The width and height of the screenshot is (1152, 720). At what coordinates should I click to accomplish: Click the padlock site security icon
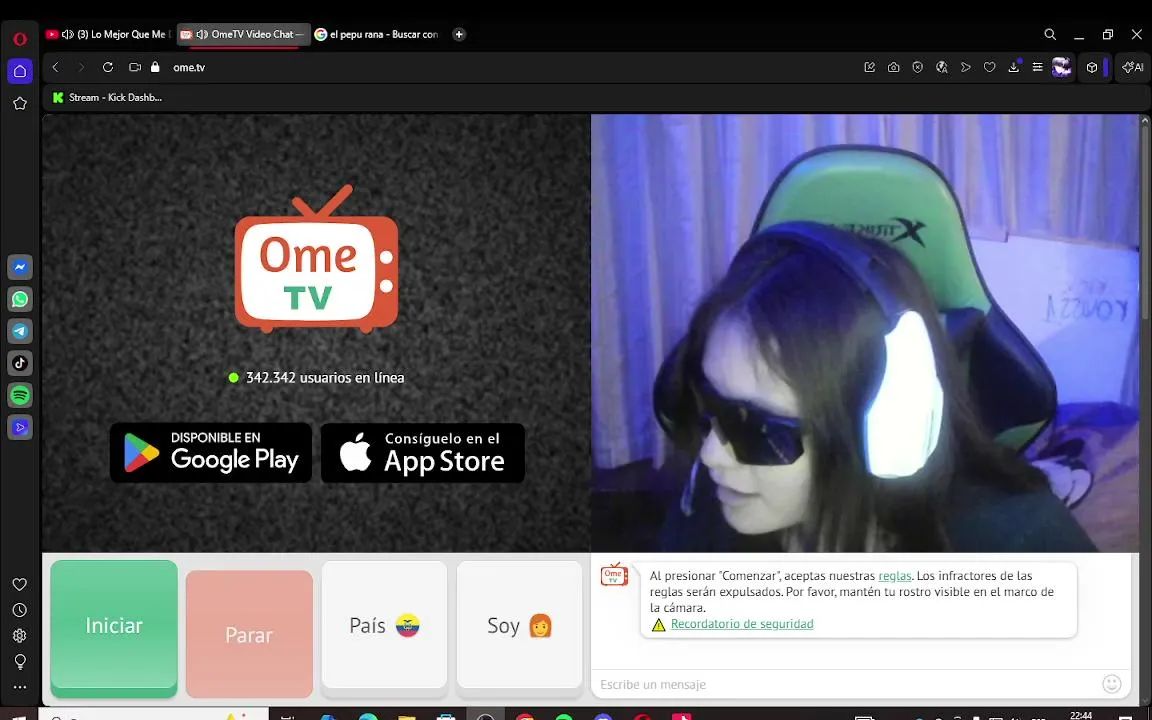coord(155,67)
